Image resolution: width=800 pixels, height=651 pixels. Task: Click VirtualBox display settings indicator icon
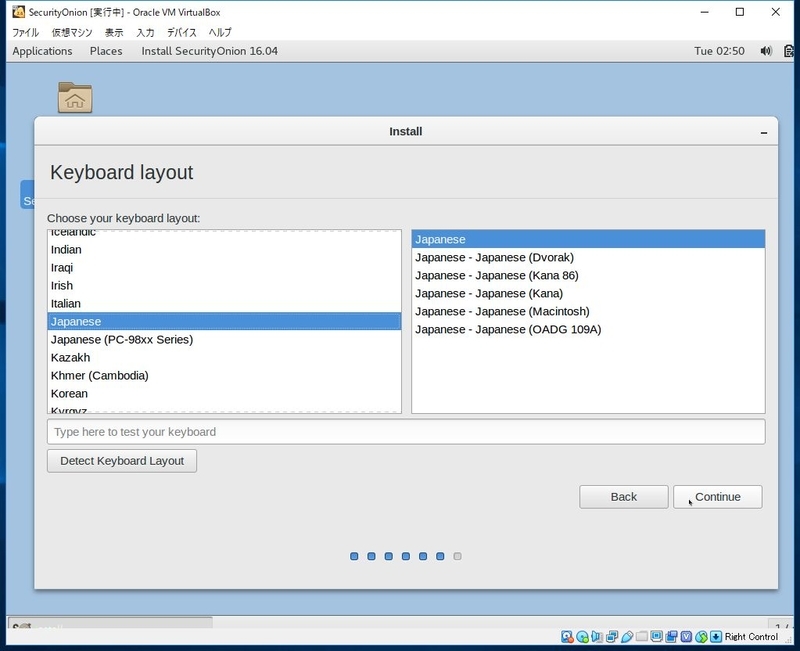coord(657,636)
